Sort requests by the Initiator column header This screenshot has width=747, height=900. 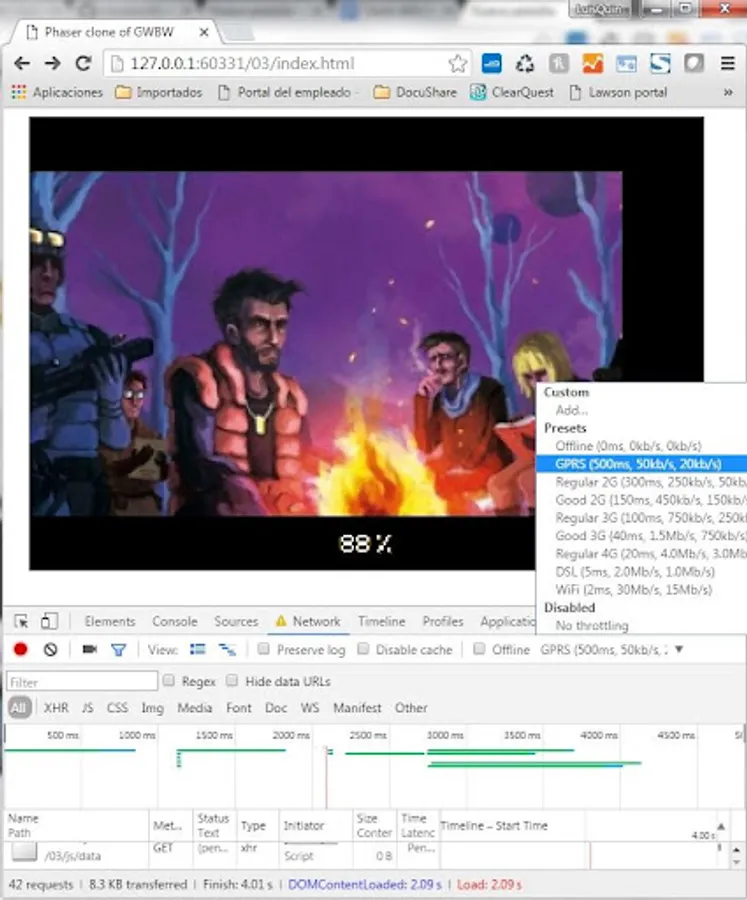[x=315, y=825]
